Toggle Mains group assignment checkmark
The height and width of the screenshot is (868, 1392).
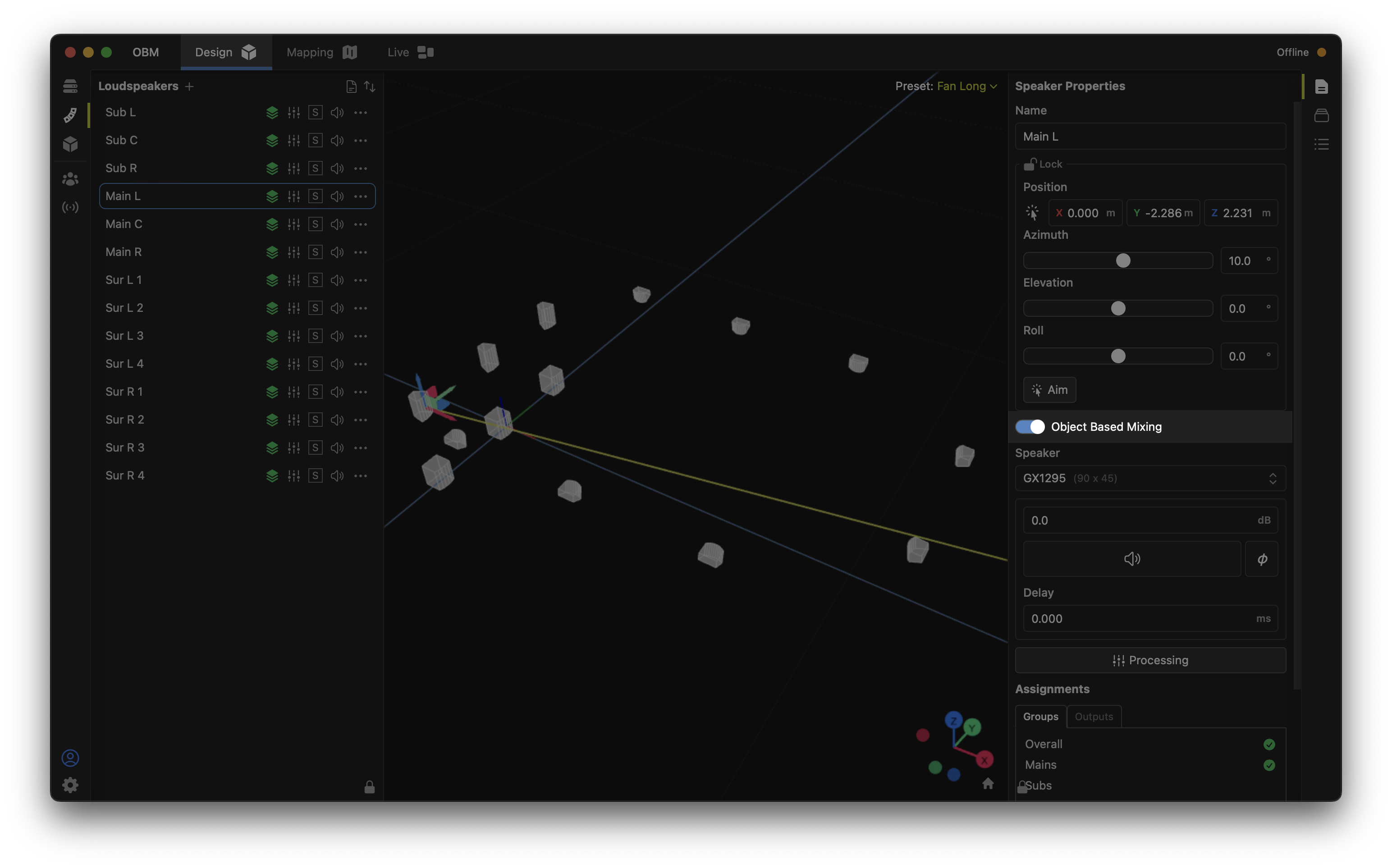tap(1268, 765)
